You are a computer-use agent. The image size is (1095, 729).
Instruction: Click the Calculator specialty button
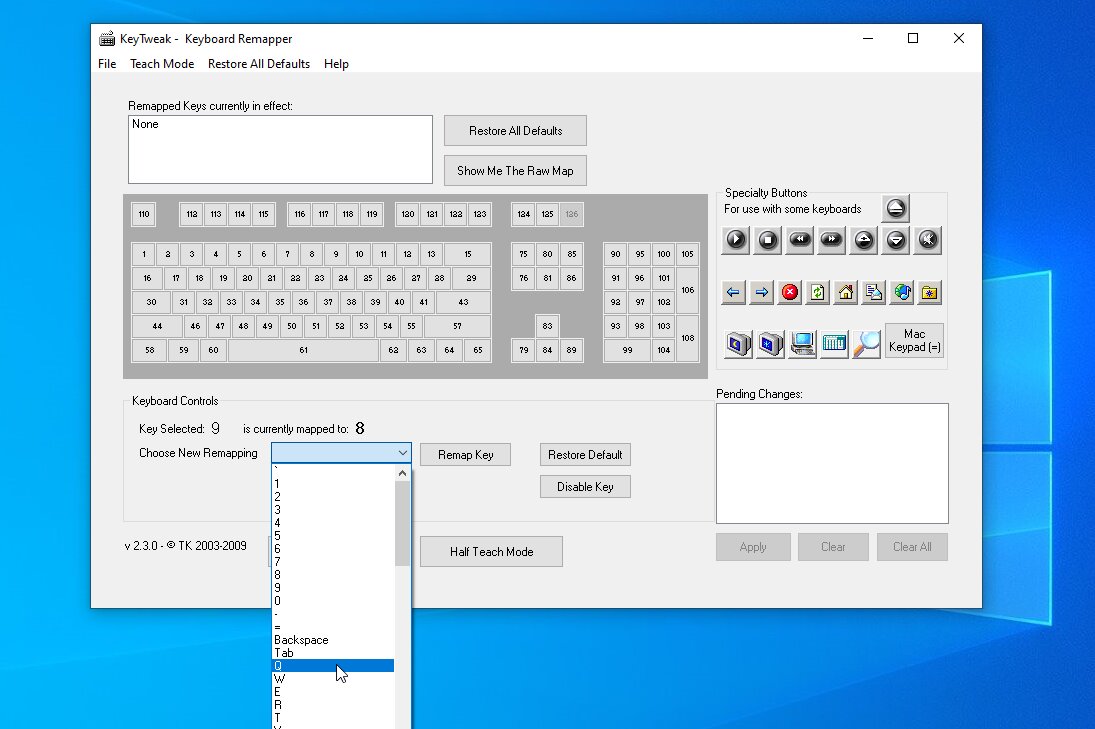(834, 343)
